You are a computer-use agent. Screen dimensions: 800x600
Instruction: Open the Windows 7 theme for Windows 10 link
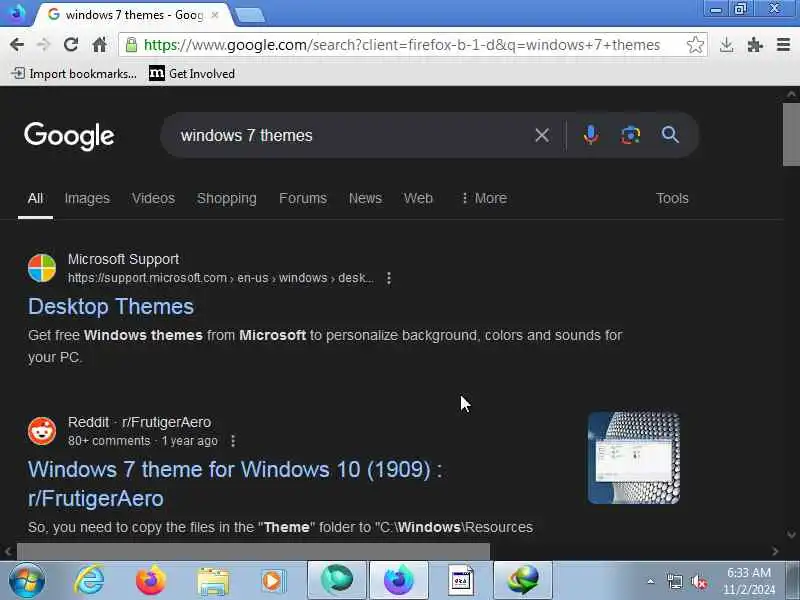[235, 484]
